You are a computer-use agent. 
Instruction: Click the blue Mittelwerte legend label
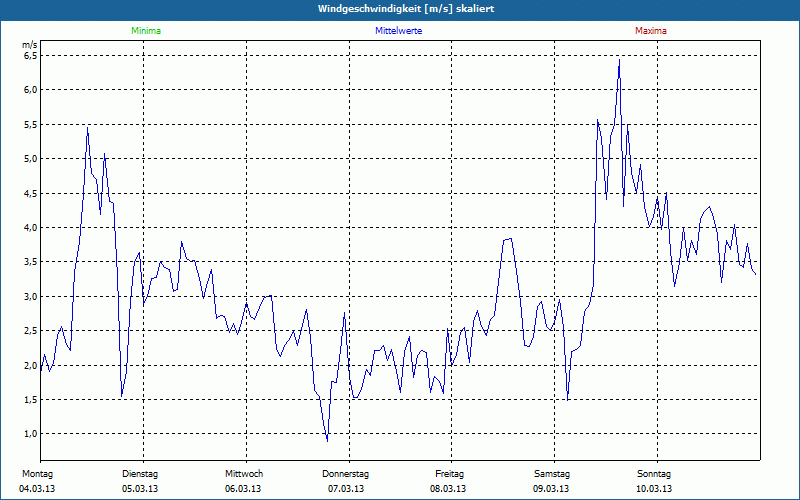398,31
